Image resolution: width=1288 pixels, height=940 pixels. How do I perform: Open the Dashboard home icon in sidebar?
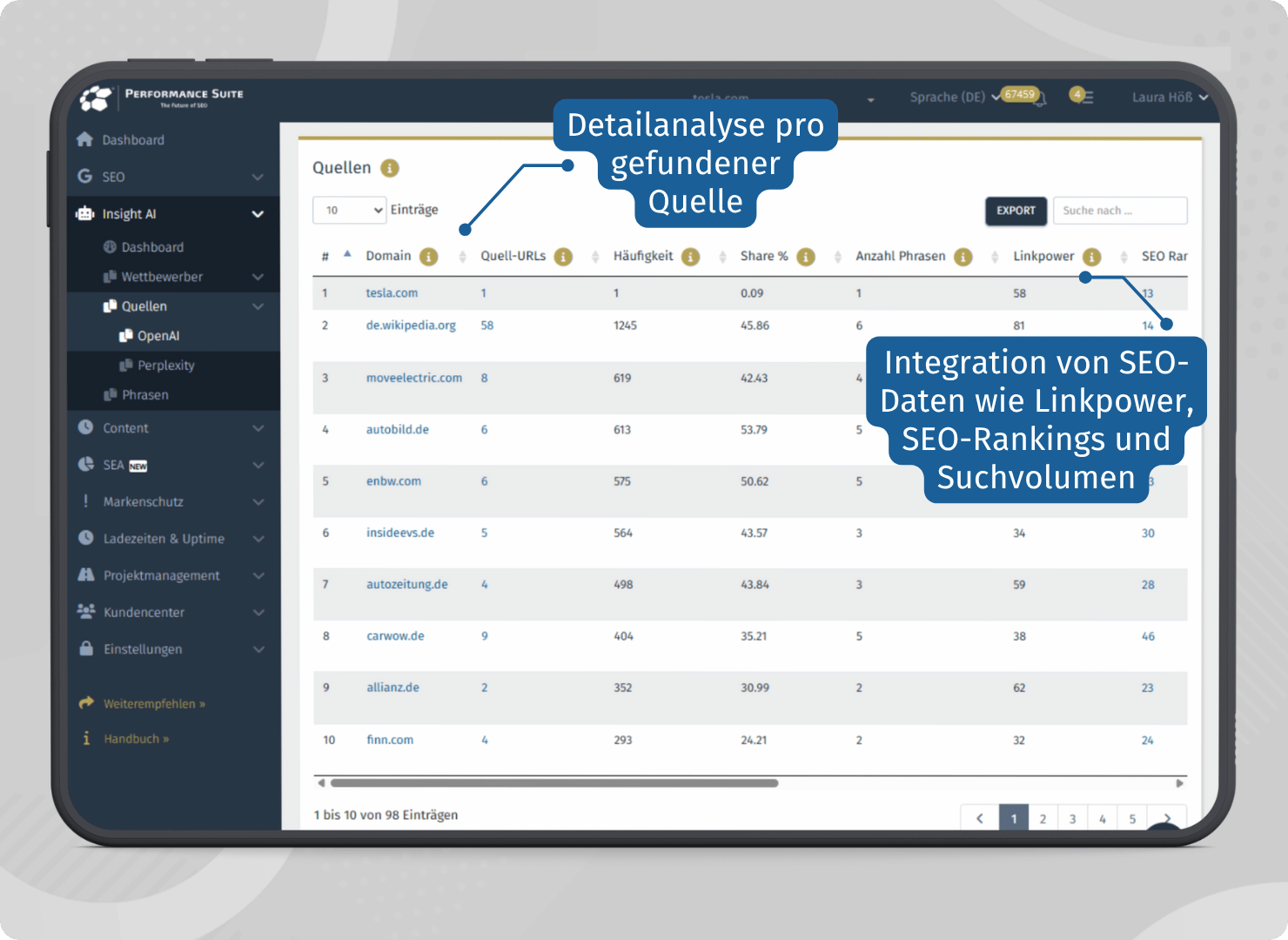84,139
